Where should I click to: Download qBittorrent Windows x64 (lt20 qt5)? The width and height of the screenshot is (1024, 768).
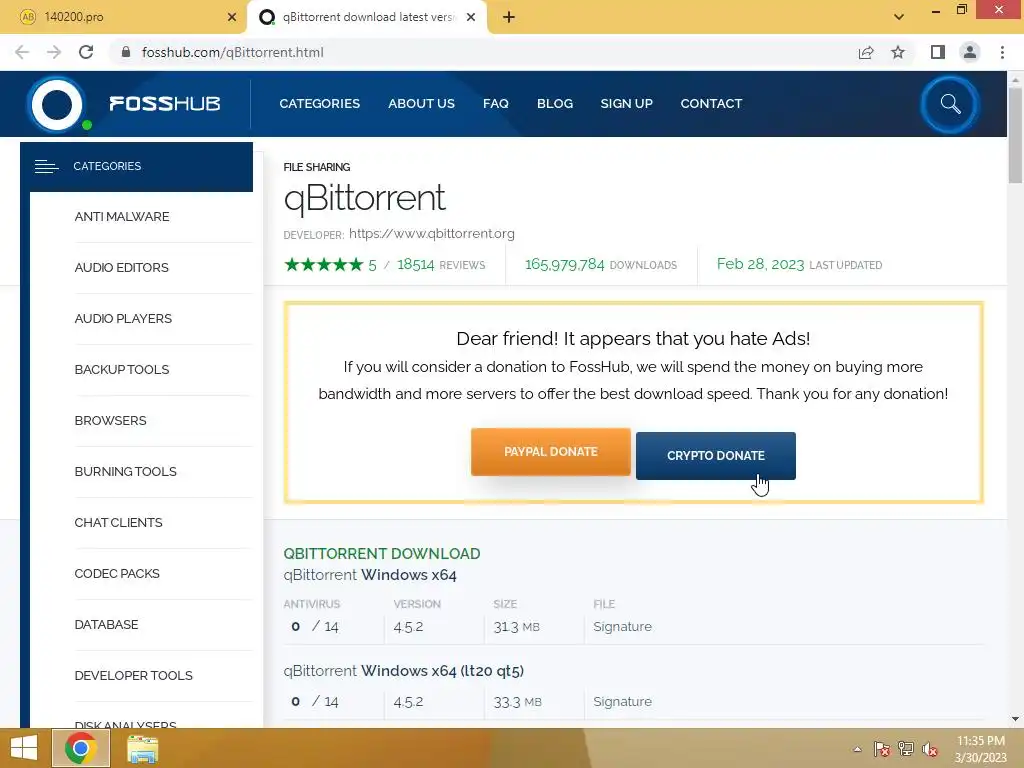coord(404,671)
